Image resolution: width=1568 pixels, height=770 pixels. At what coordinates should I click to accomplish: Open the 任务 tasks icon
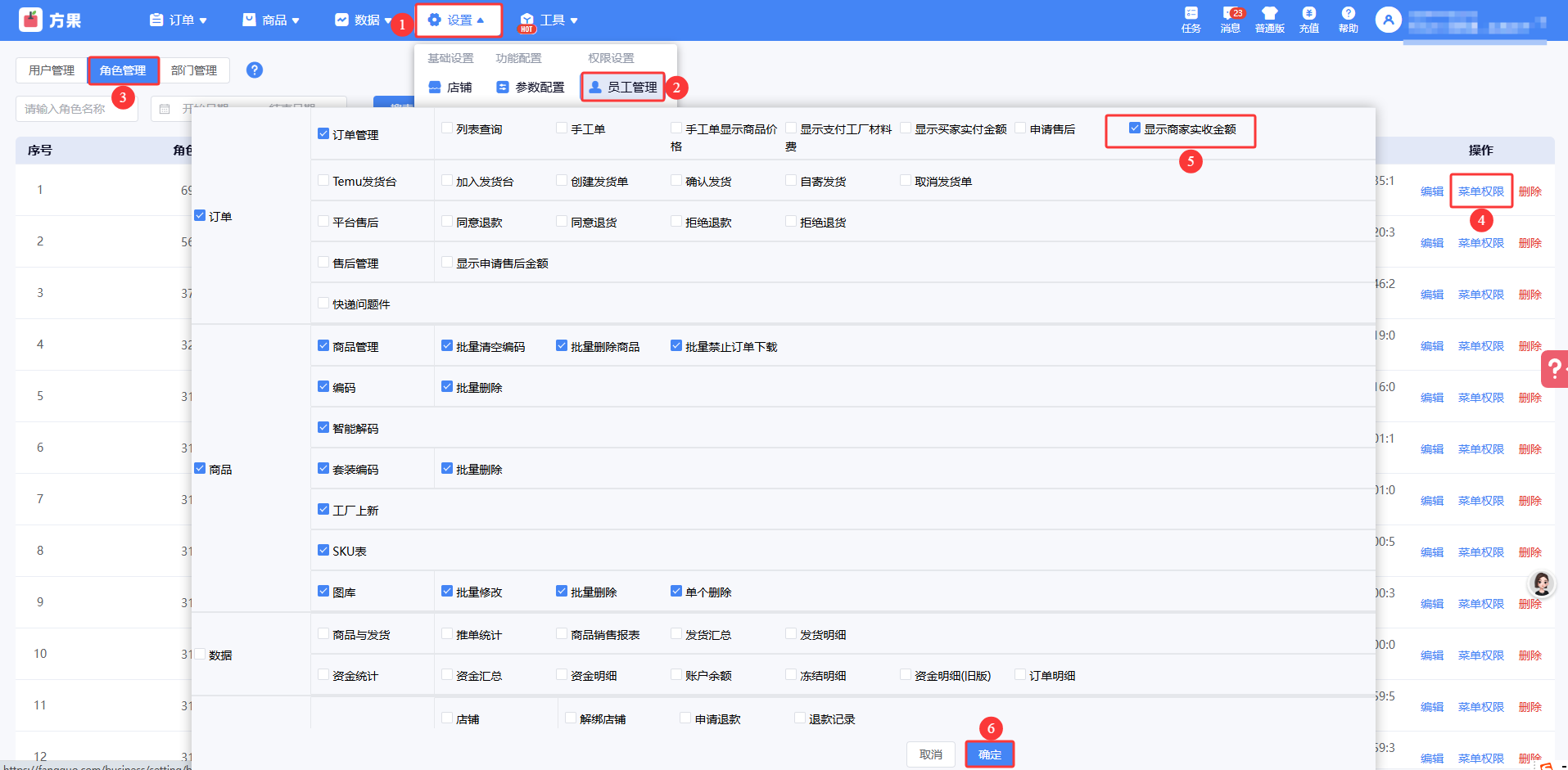click(1191, 14)
